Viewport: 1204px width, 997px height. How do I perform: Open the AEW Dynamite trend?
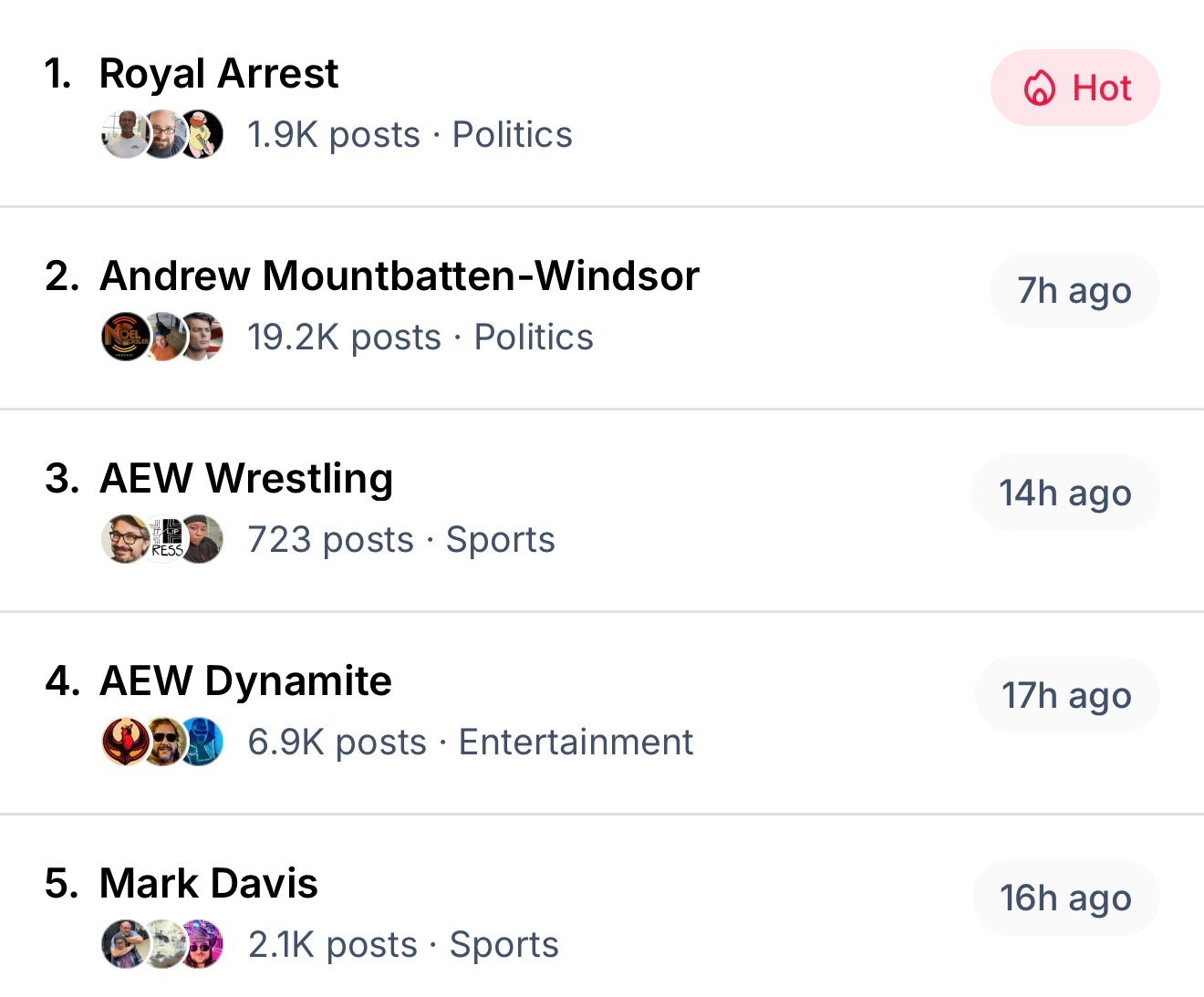point(245,680)
